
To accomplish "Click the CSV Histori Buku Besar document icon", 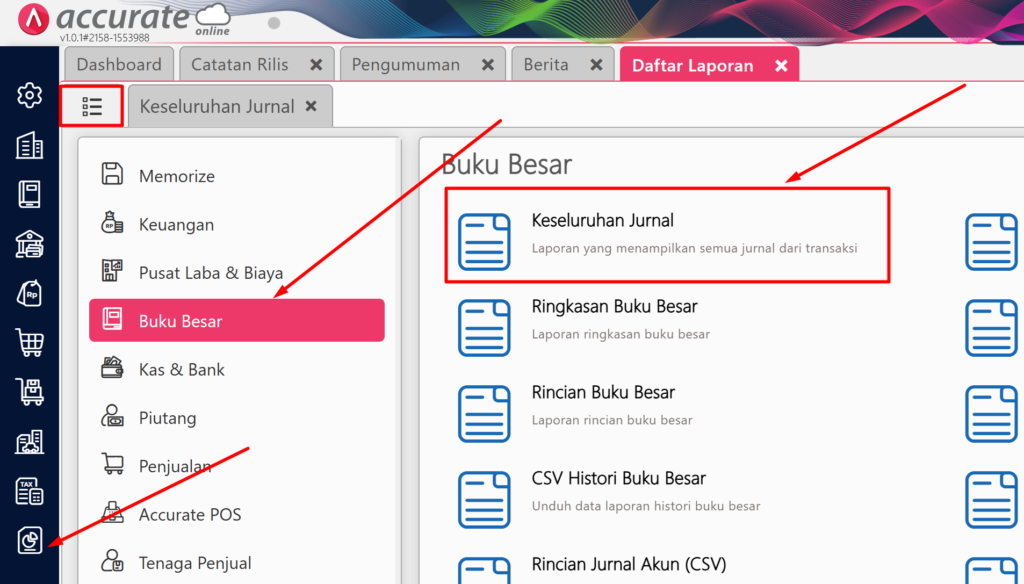I will 484,499.
